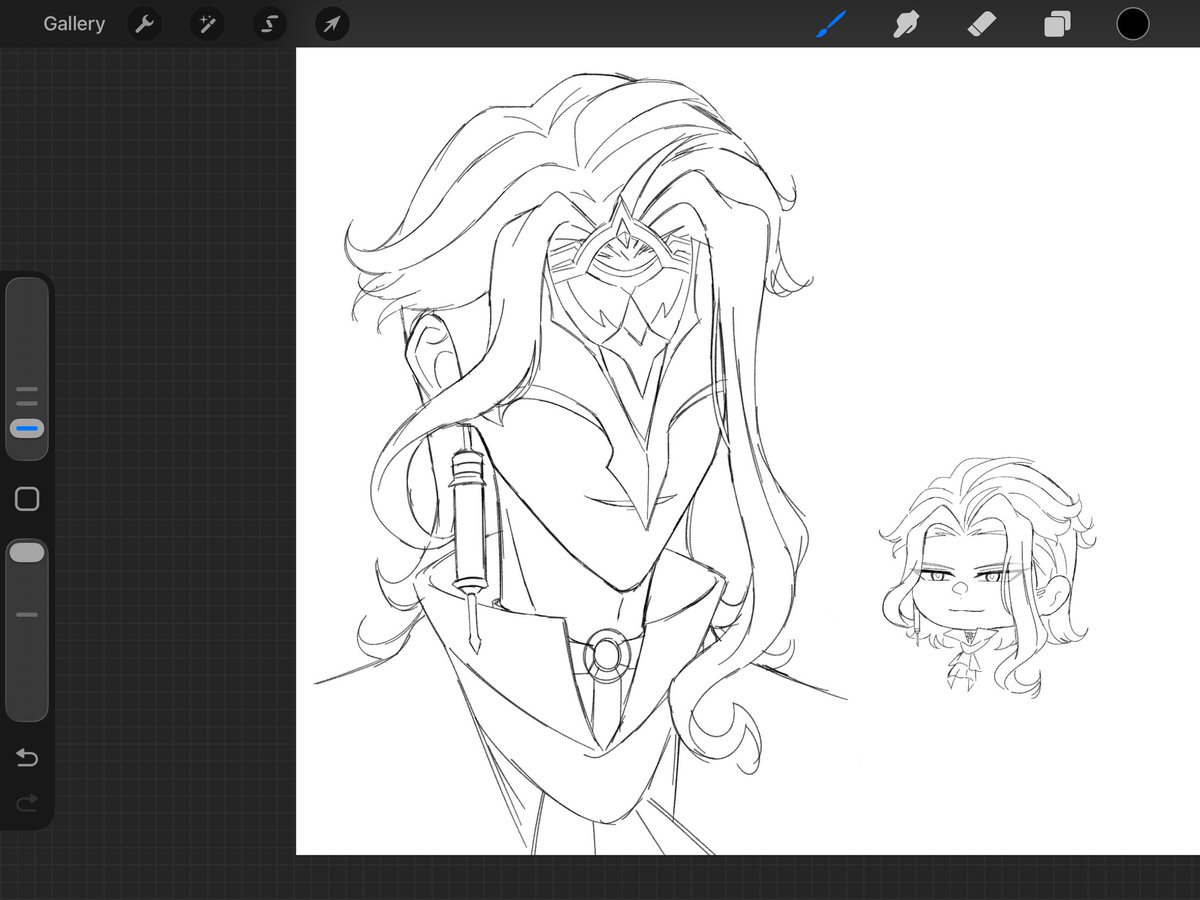Screen dimensions: 1200x900
Task: Open the black color picker swatch
Action: click(1133, 24)
